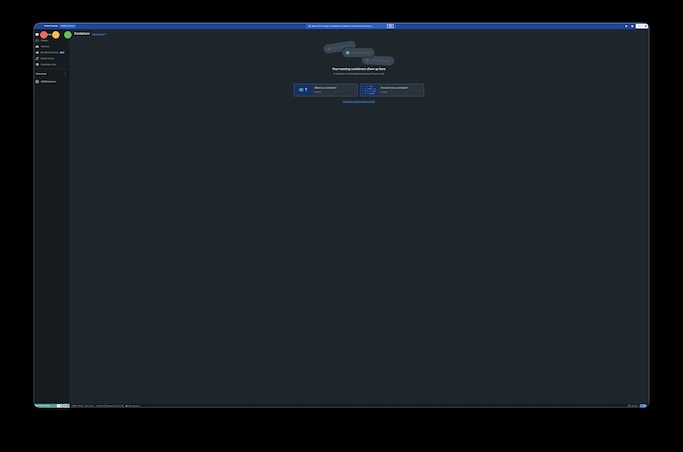
Task: Click the search bar for images and containers
Action: pos(350,26)
